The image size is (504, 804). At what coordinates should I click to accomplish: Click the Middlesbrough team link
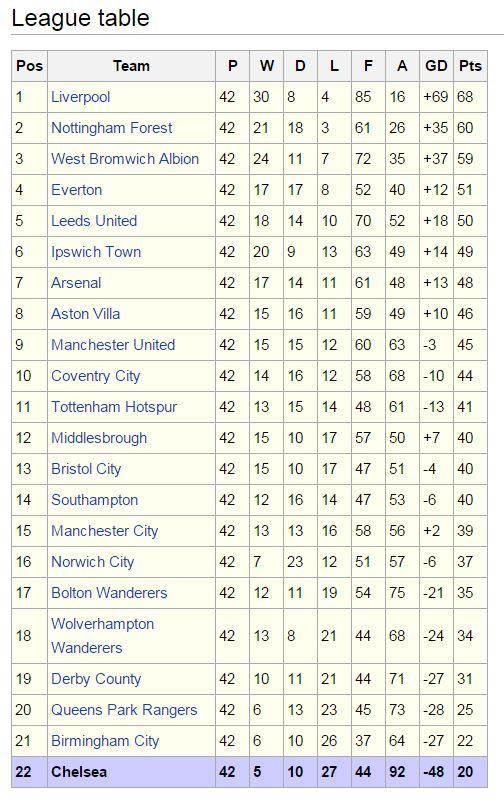click(99, 438)
